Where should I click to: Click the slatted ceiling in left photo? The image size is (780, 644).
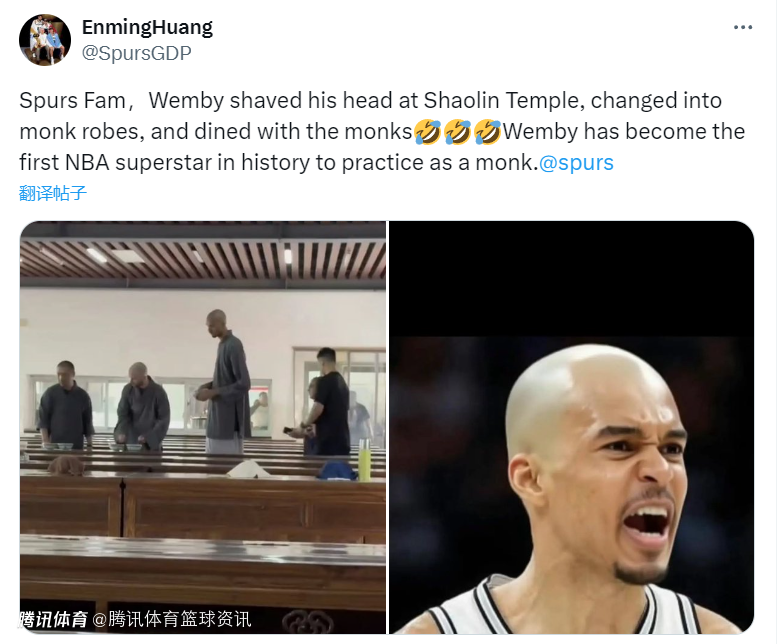click(x=203, y=257)
